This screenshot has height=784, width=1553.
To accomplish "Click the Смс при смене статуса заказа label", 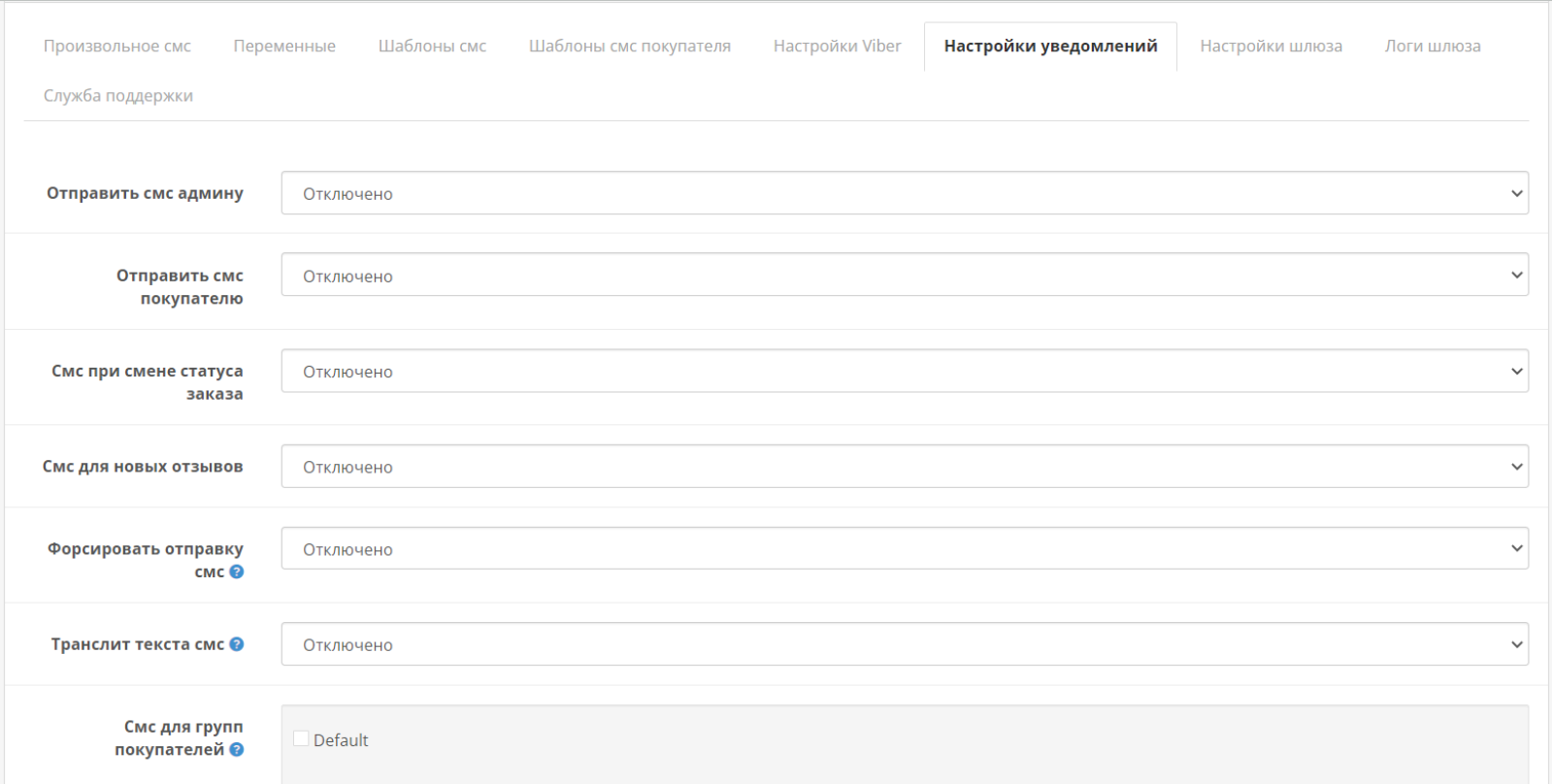I will click(x=148, y=382).
